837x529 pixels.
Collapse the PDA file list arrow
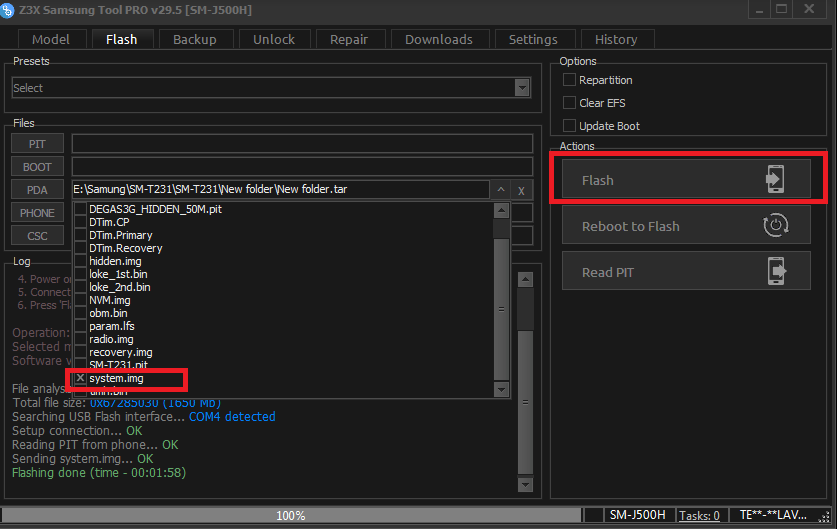click(501, 189)
